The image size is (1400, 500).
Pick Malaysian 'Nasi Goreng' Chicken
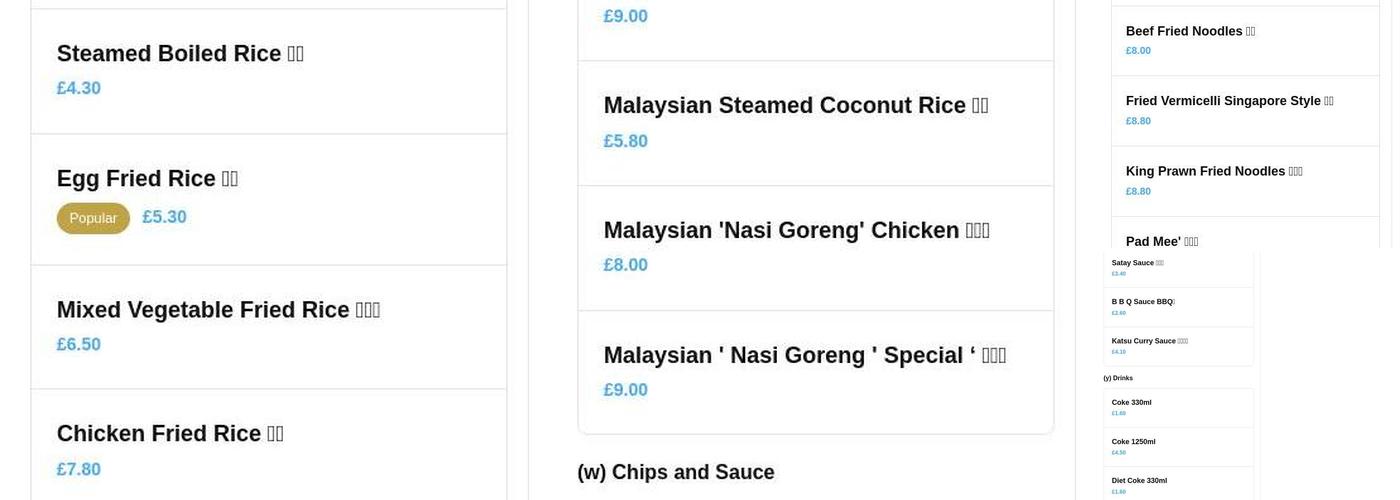(x=796, y=231)
